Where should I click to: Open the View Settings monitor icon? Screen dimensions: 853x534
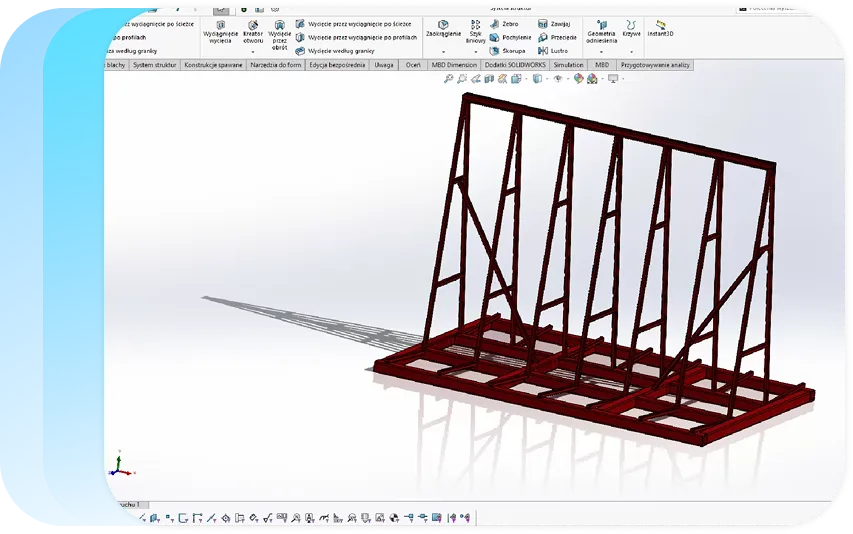(613, 79)
